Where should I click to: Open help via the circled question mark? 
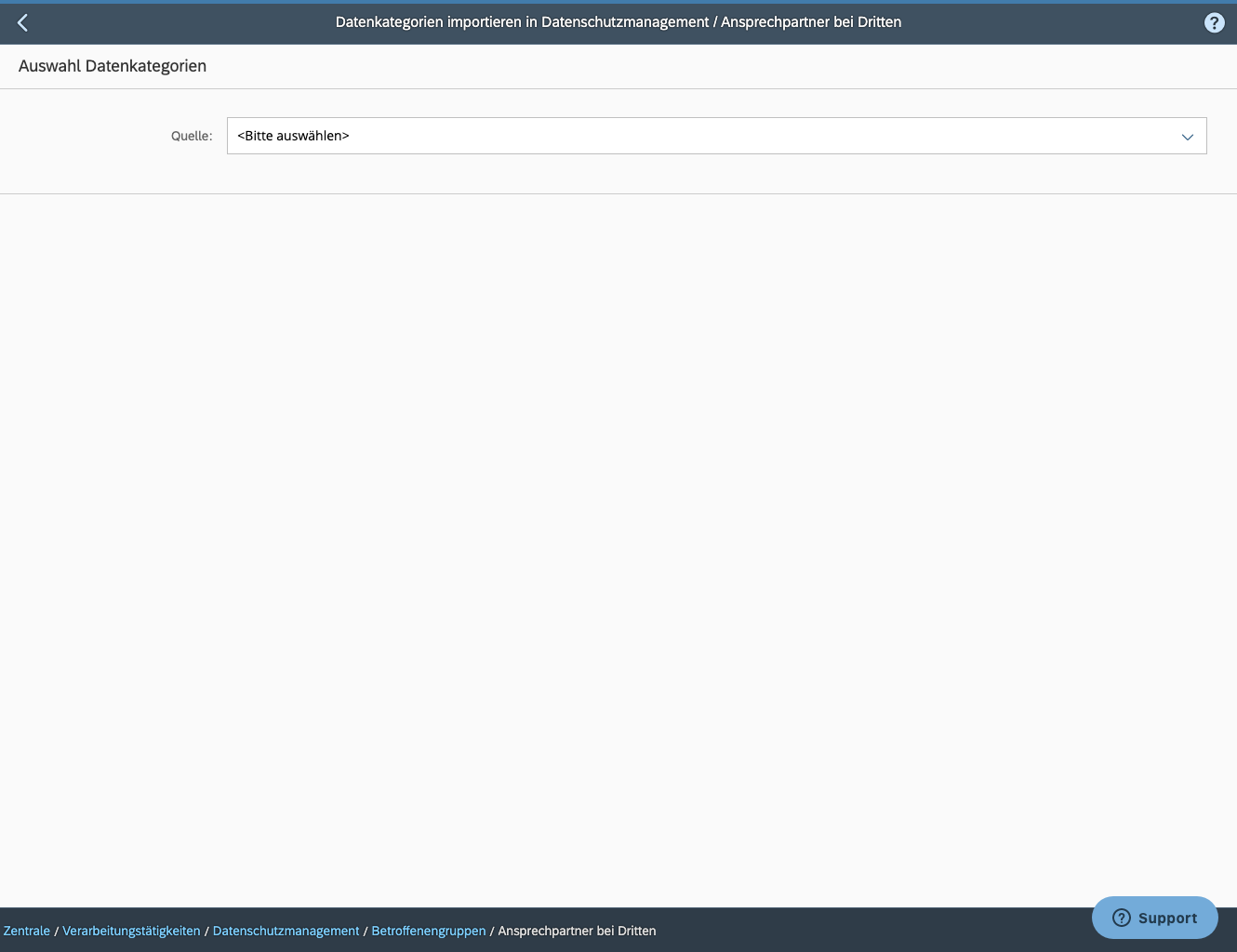tap(1214, 22)
